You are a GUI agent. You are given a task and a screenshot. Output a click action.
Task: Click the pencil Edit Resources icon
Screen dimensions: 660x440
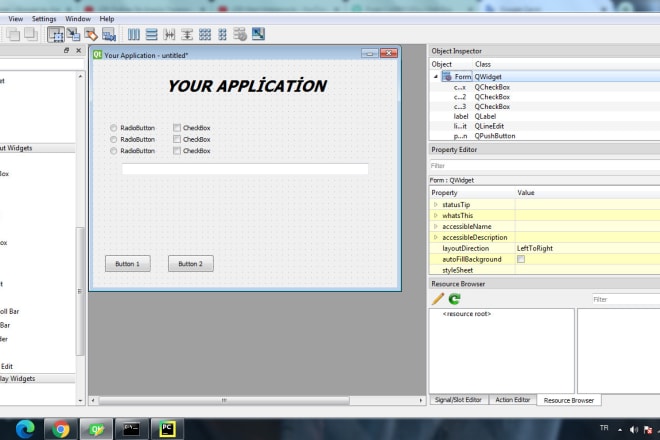point(438,299)
